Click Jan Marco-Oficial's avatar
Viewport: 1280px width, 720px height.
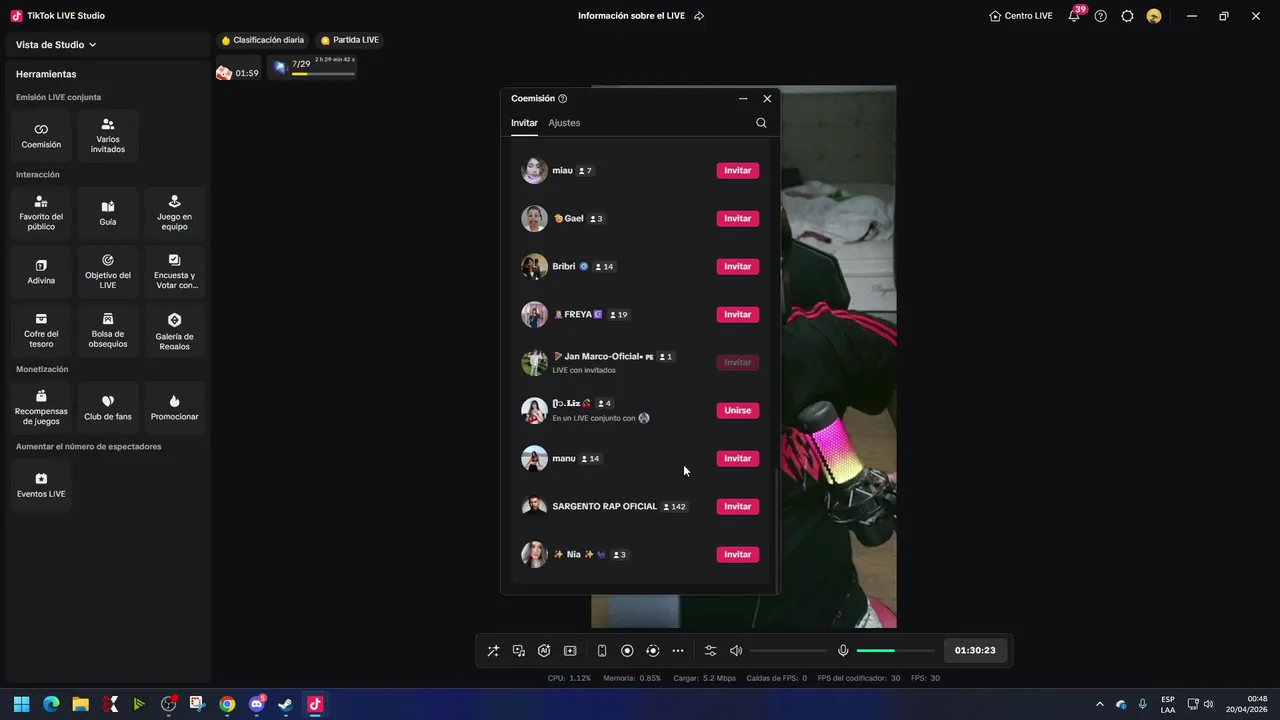(534, 363)
